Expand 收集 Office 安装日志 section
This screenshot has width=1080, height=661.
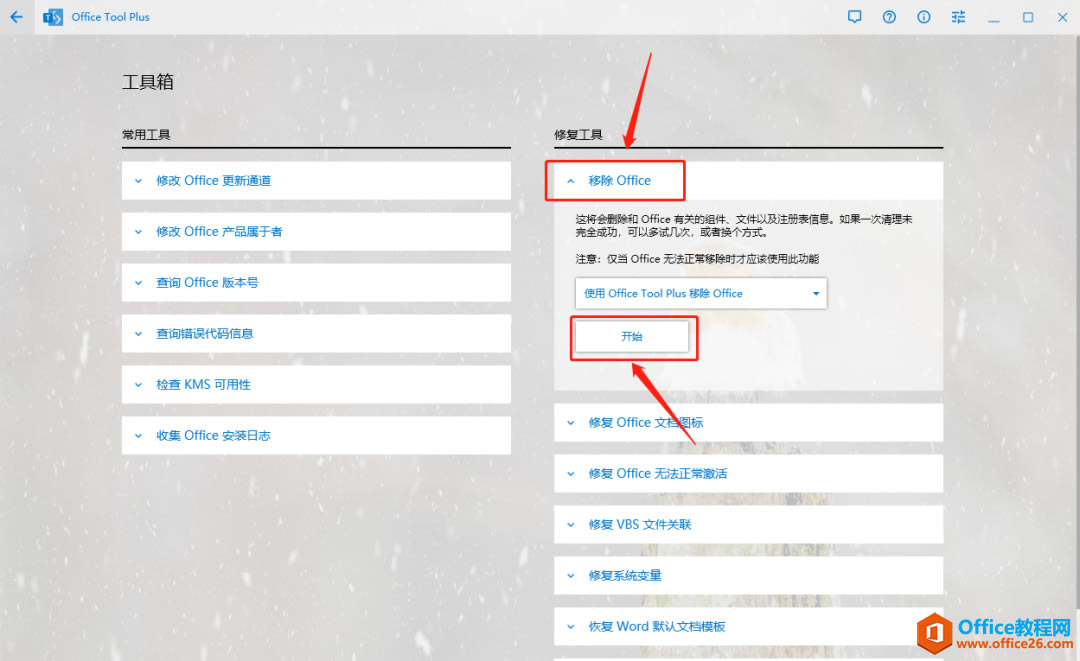316,436
